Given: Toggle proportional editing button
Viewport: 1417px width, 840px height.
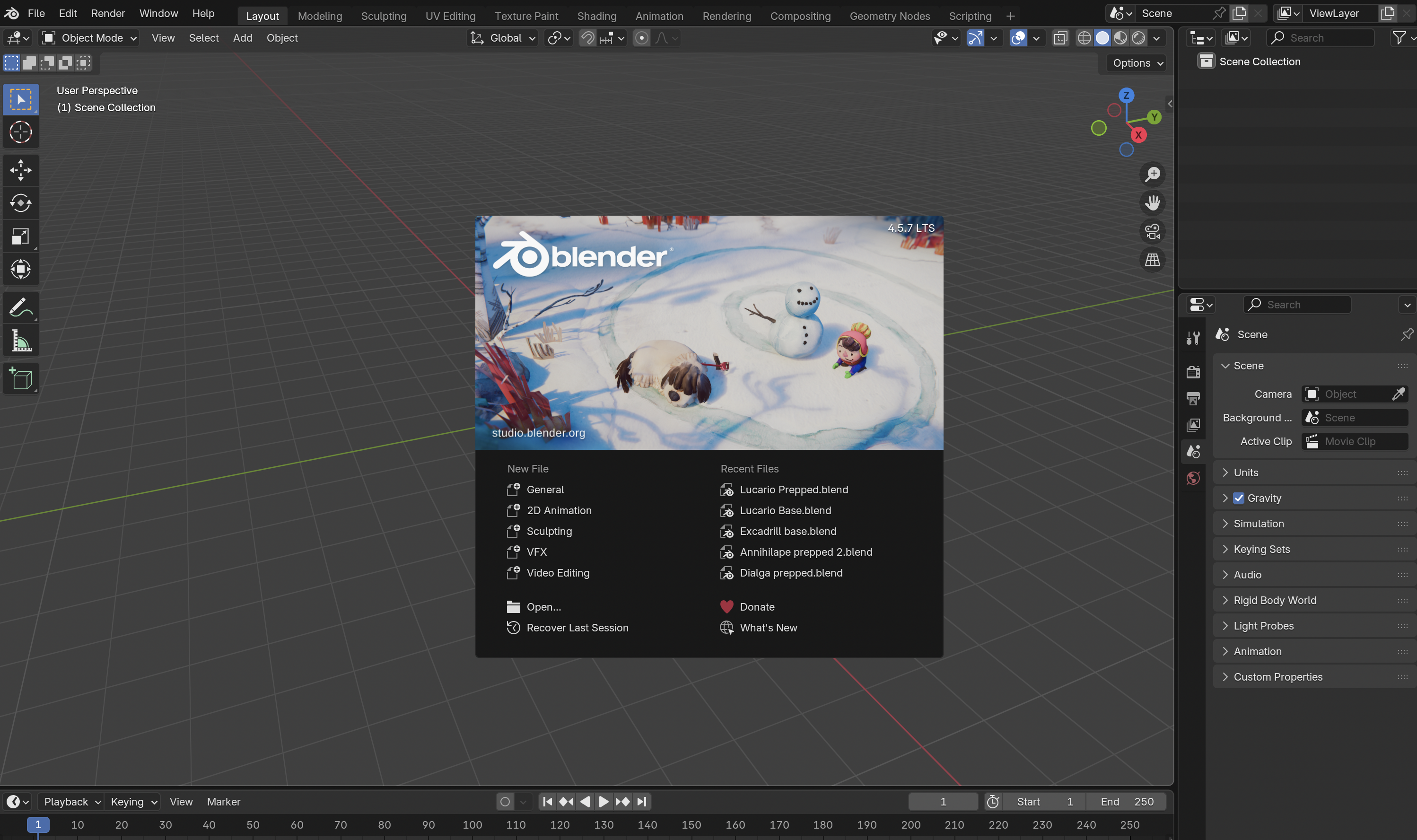Looking at the screenshot, I should (x=641, y=38).
